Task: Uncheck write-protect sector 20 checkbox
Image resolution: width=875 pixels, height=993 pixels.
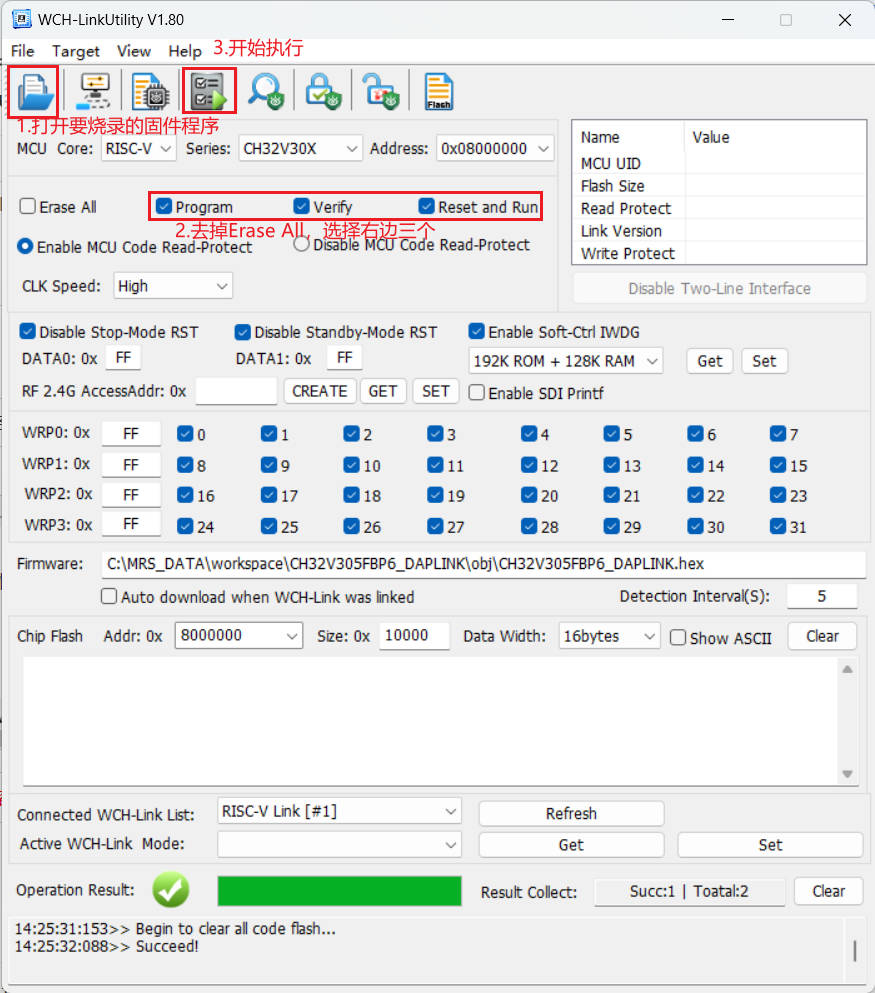Action: 529,495
